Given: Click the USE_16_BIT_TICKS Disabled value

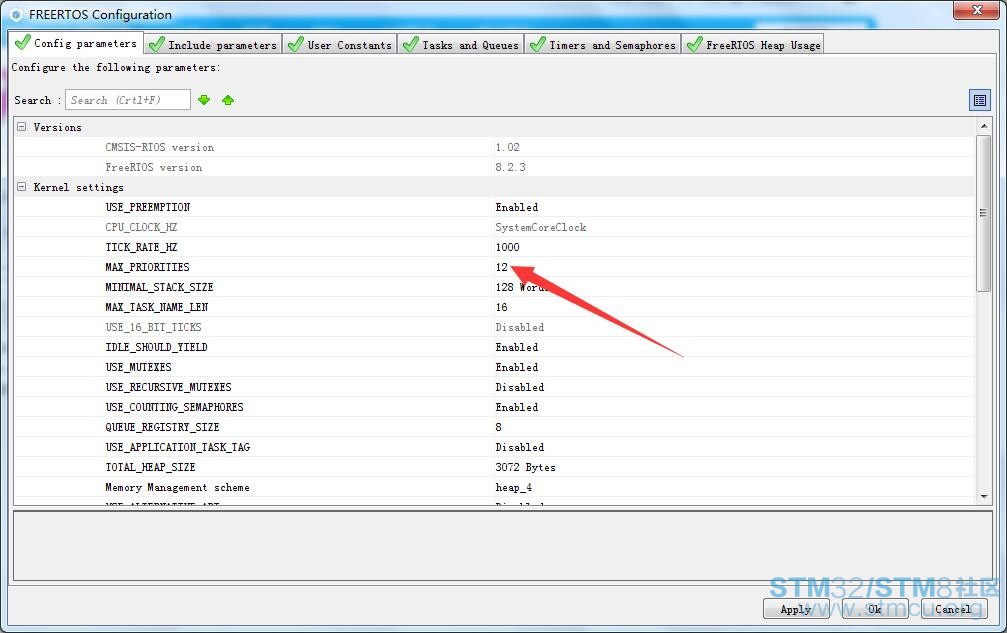Looking at the screenshot, I should coord(520,327).
